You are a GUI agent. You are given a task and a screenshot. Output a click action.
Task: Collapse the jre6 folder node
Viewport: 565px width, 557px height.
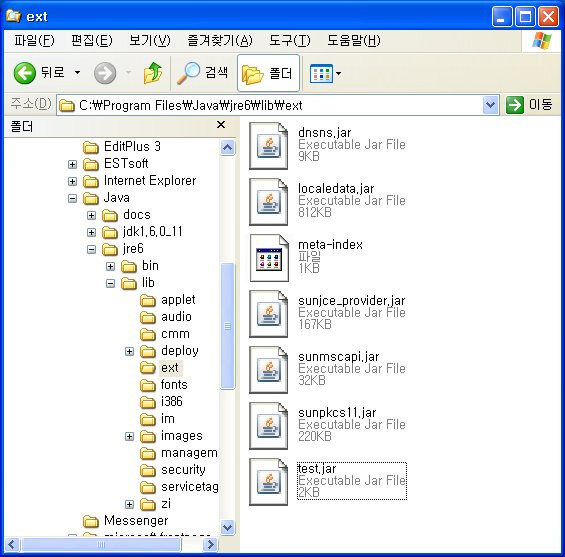(92, 249)
